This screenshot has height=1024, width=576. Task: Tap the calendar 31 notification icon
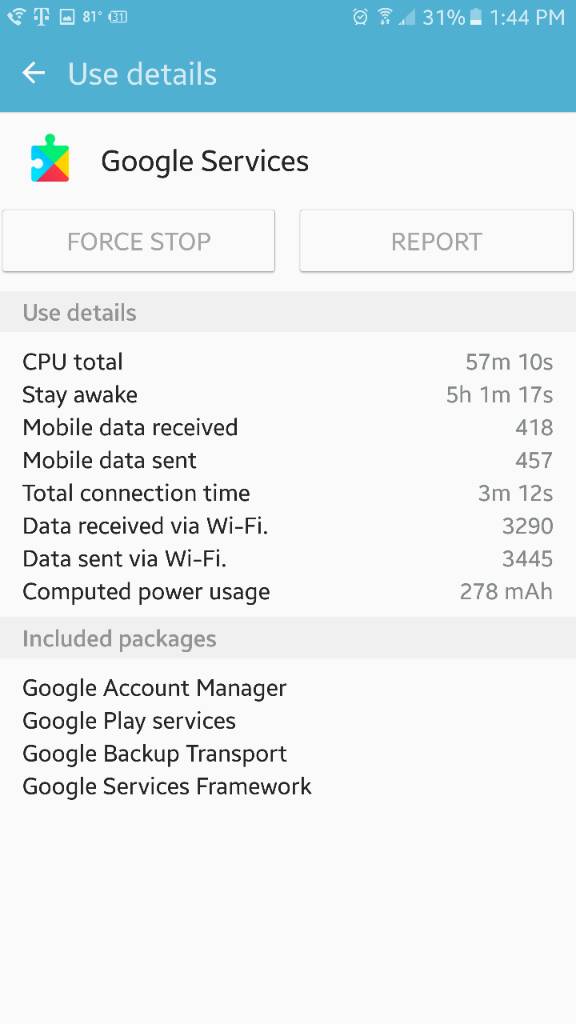(118, 18)
